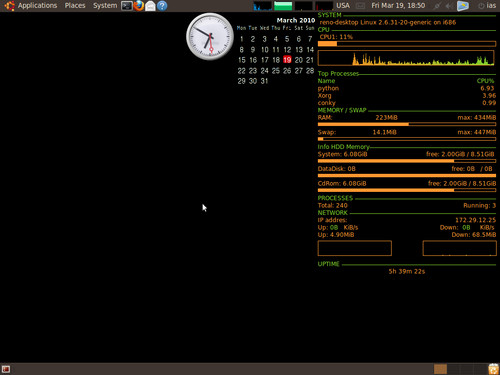Click the 'Running: 3' value
This screenshot has height=375, width=500.
(479, 206)
